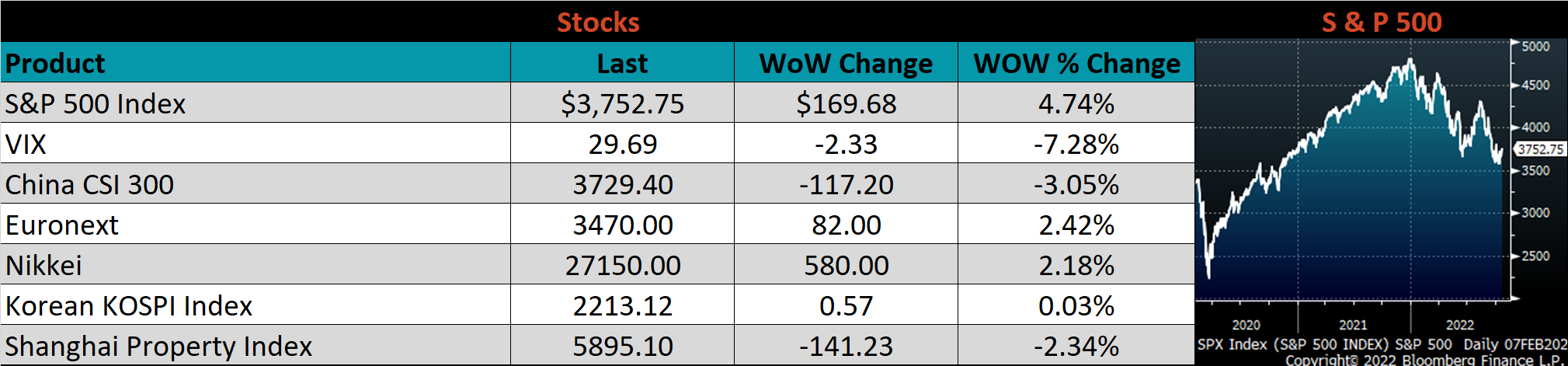
Task: Select the Nikkei row label
Action: coord(43,265)
